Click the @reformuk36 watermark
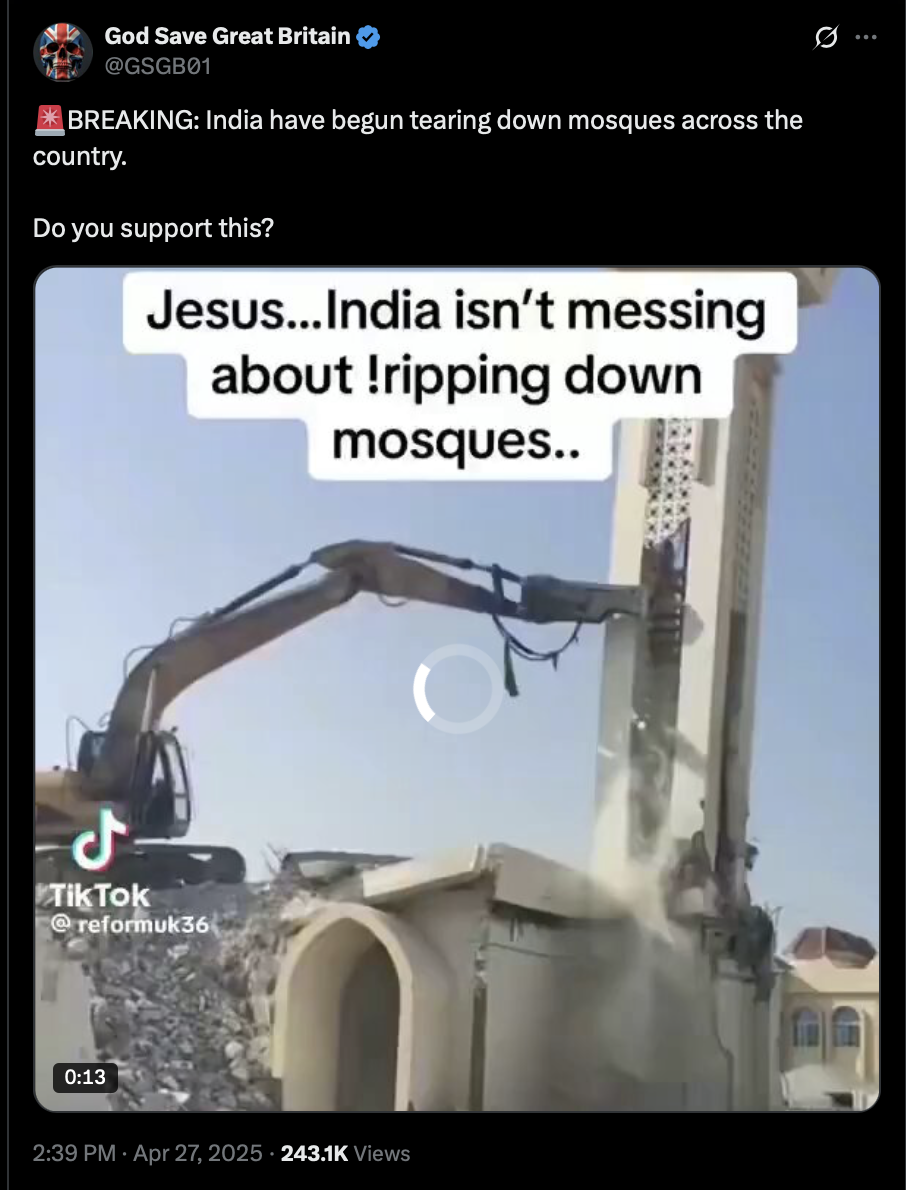The height and width of the screenshot is (1190, 906). tap(129, 924)
